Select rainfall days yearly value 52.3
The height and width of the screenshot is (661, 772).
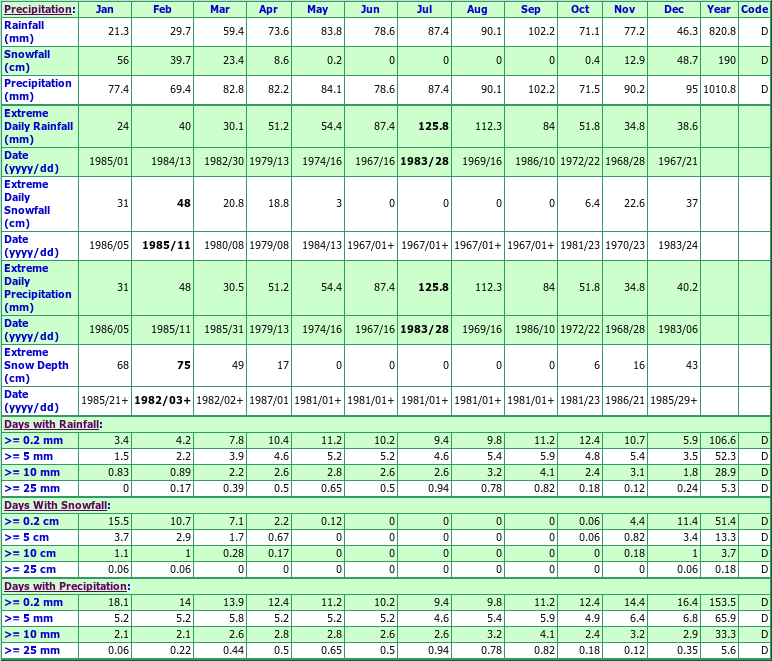[x=726, y=457]
